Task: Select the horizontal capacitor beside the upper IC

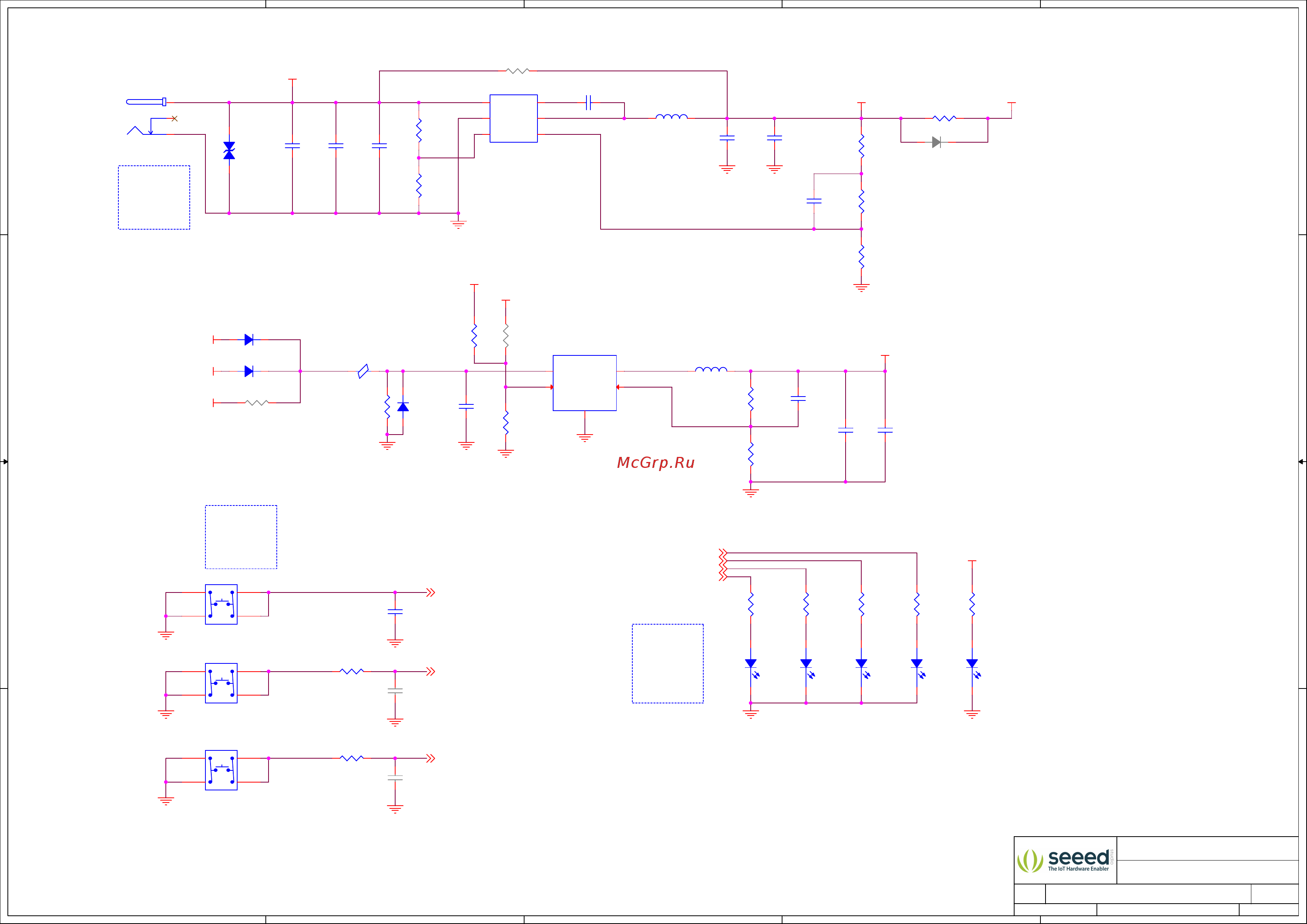Action: tap(588, 102)
